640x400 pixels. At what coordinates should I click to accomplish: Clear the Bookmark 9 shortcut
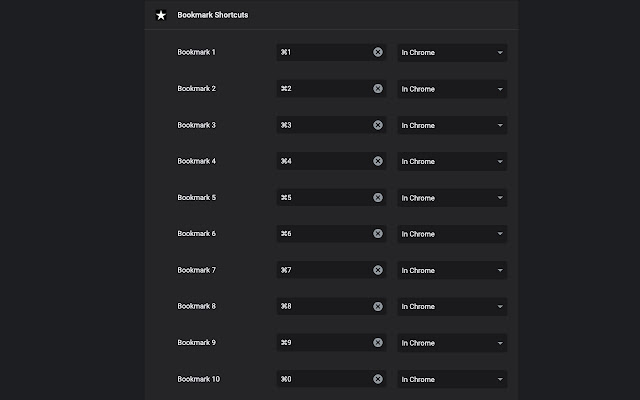click(378, 342)
